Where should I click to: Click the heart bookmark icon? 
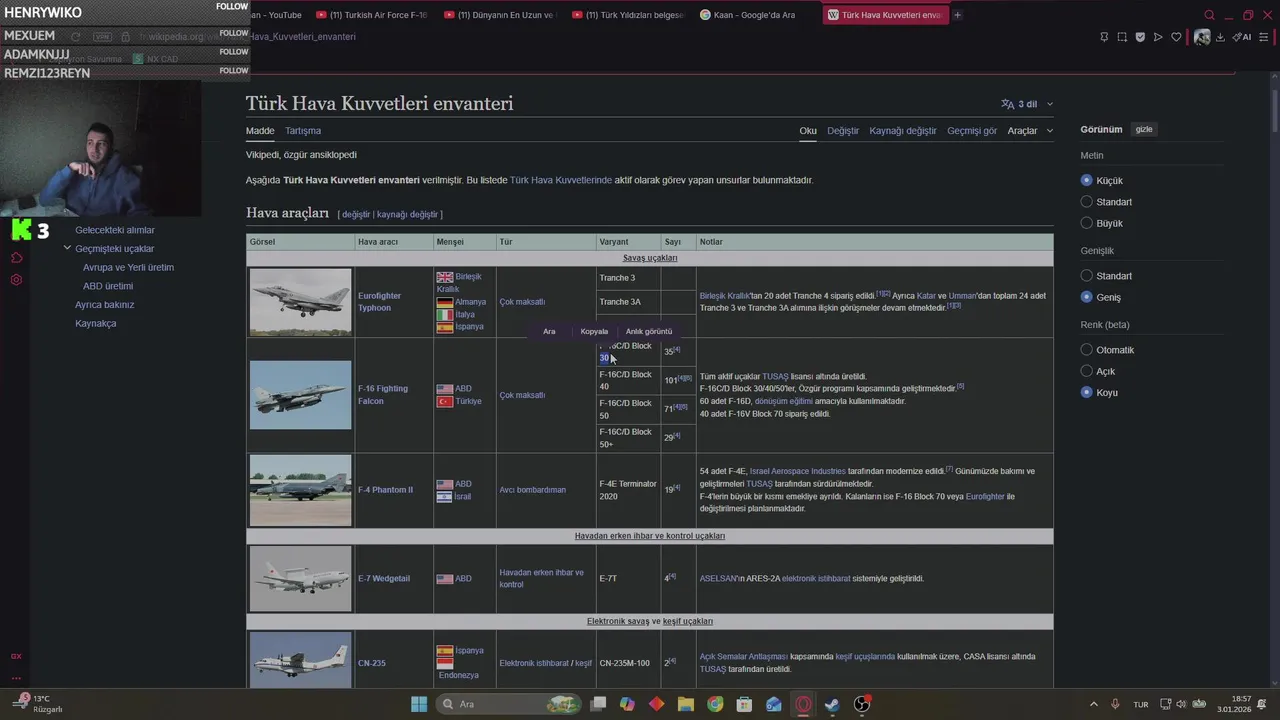coord(1176,37)
